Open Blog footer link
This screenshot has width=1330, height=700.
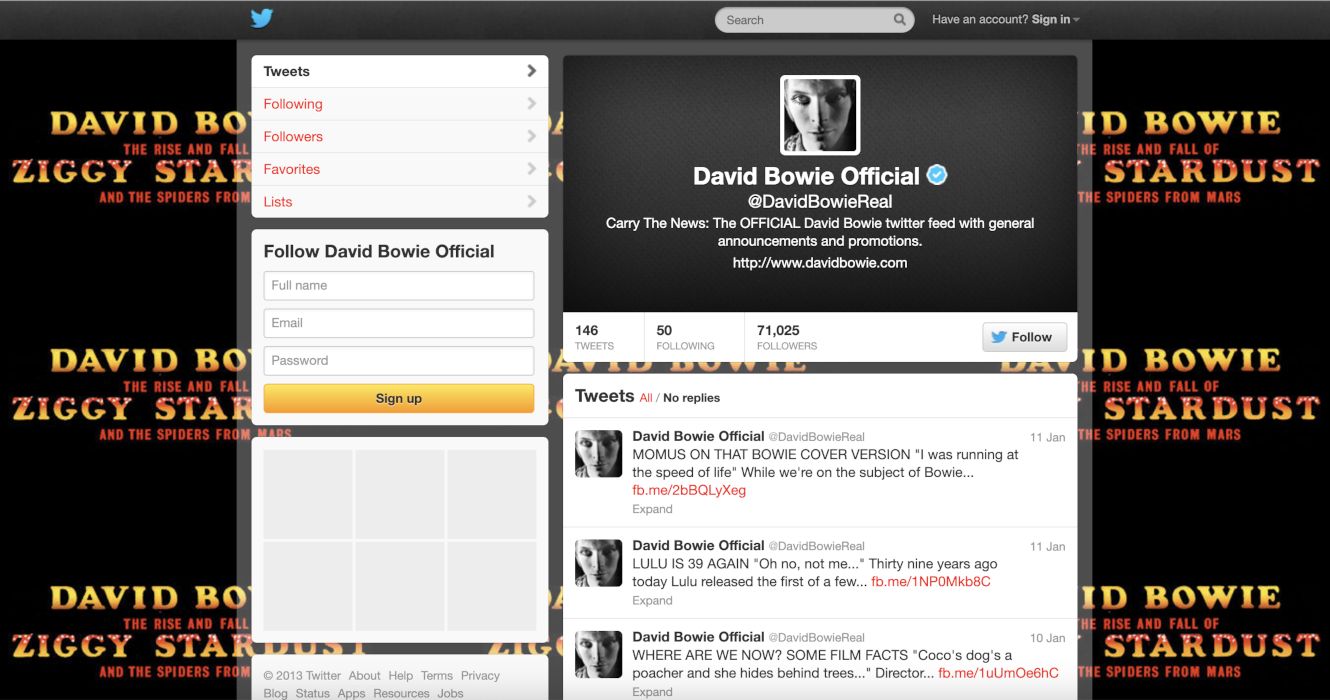coord(275,693)
